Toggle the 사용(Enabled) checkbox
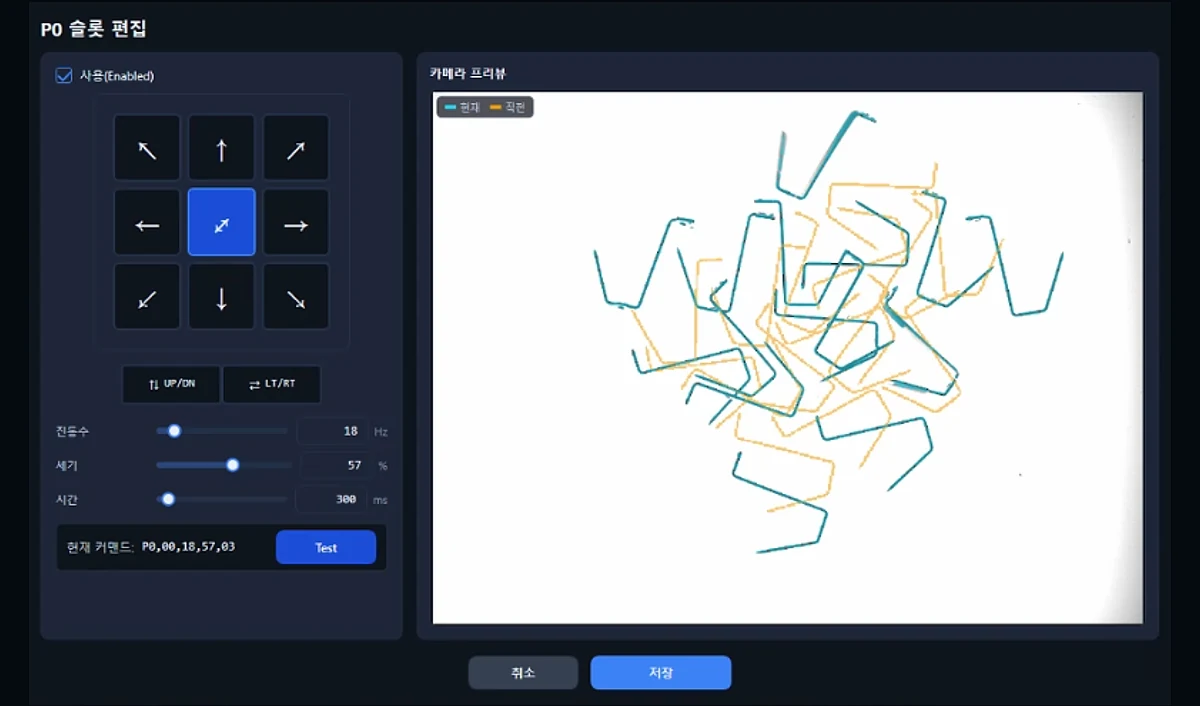Screen dimensions: 1200x706 [64, 75]
